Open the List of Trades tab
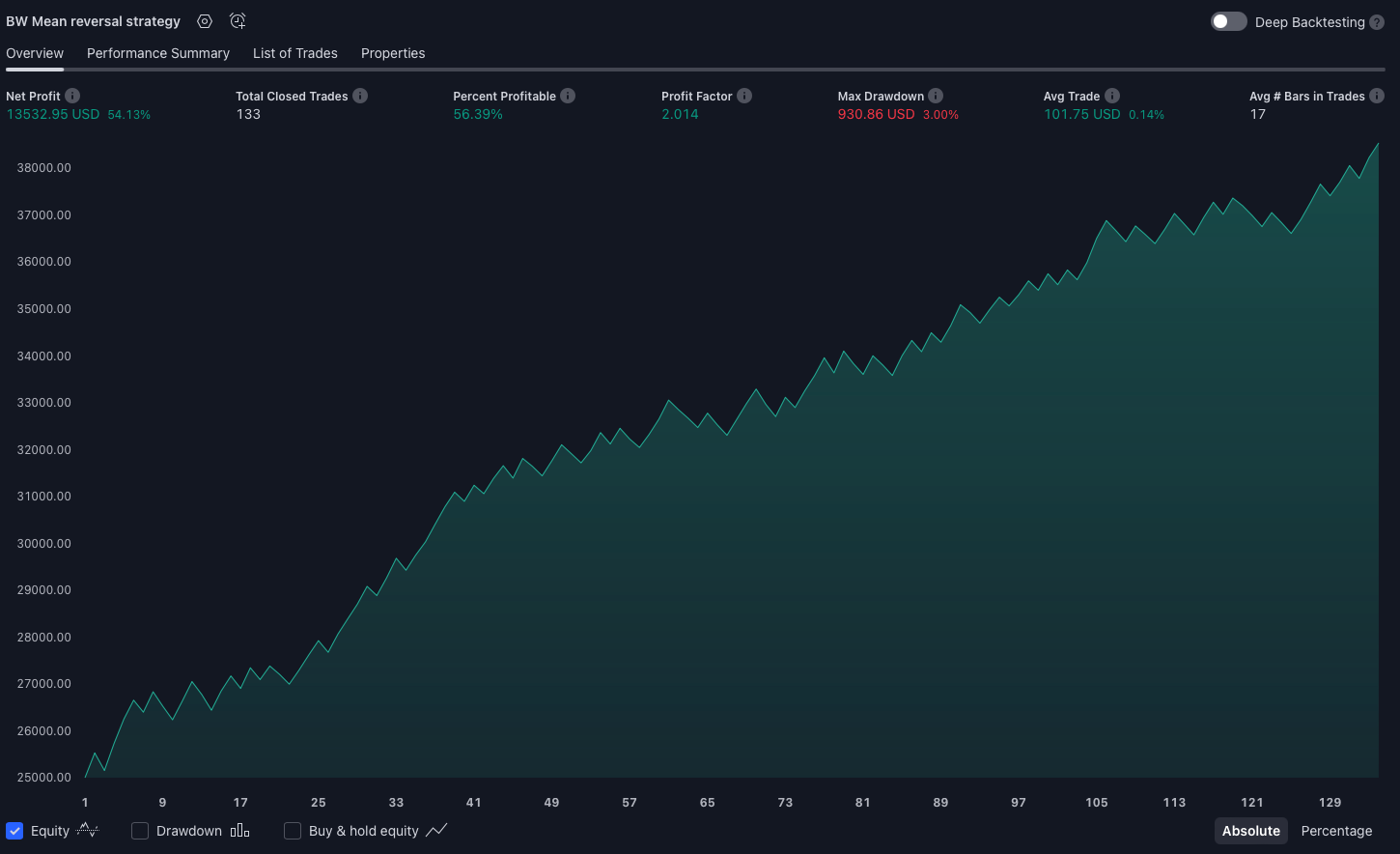The height and width of the screenshot is (854, 1400). point(295,53)
